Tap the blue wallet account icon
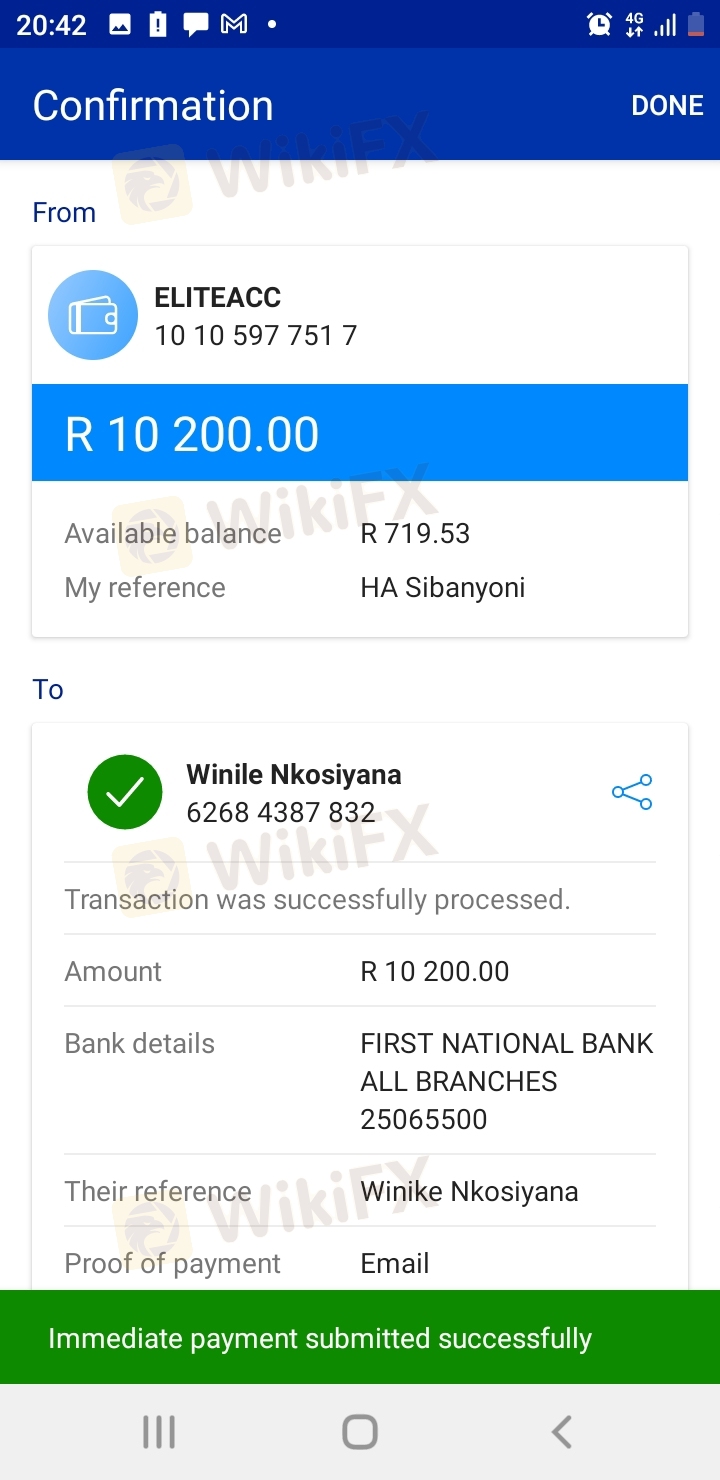The height and width of the screenshot is (1480, 720). [93, 315]
